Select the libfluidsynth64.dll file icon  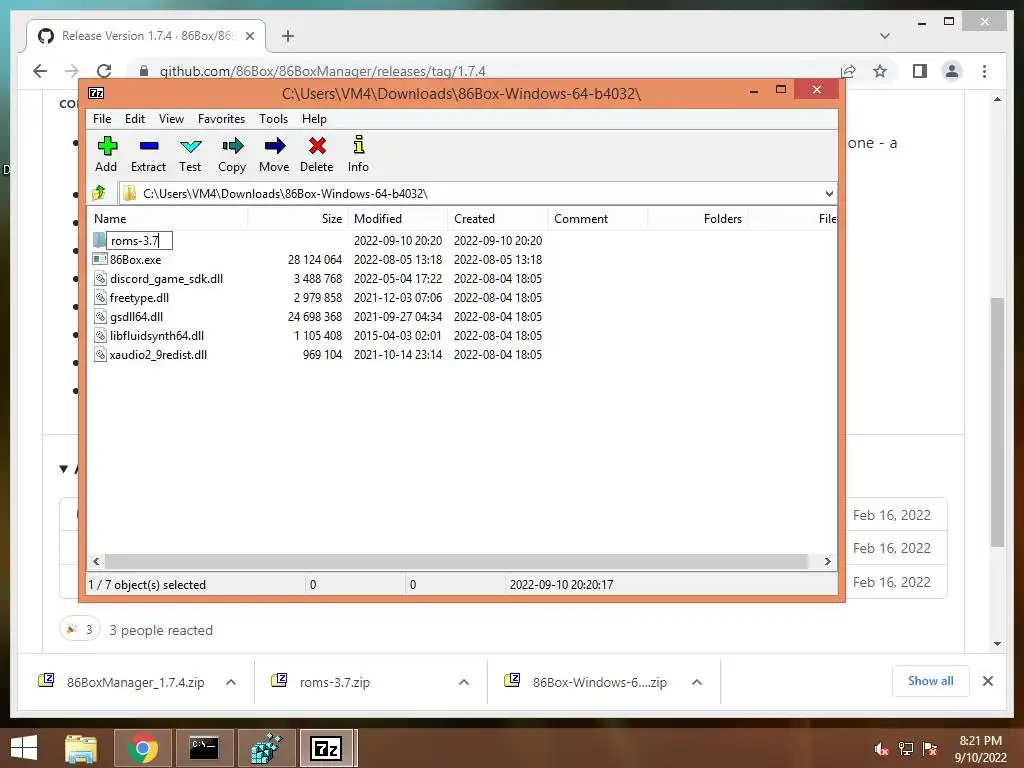pyautogui.click(x=100, y=335)
